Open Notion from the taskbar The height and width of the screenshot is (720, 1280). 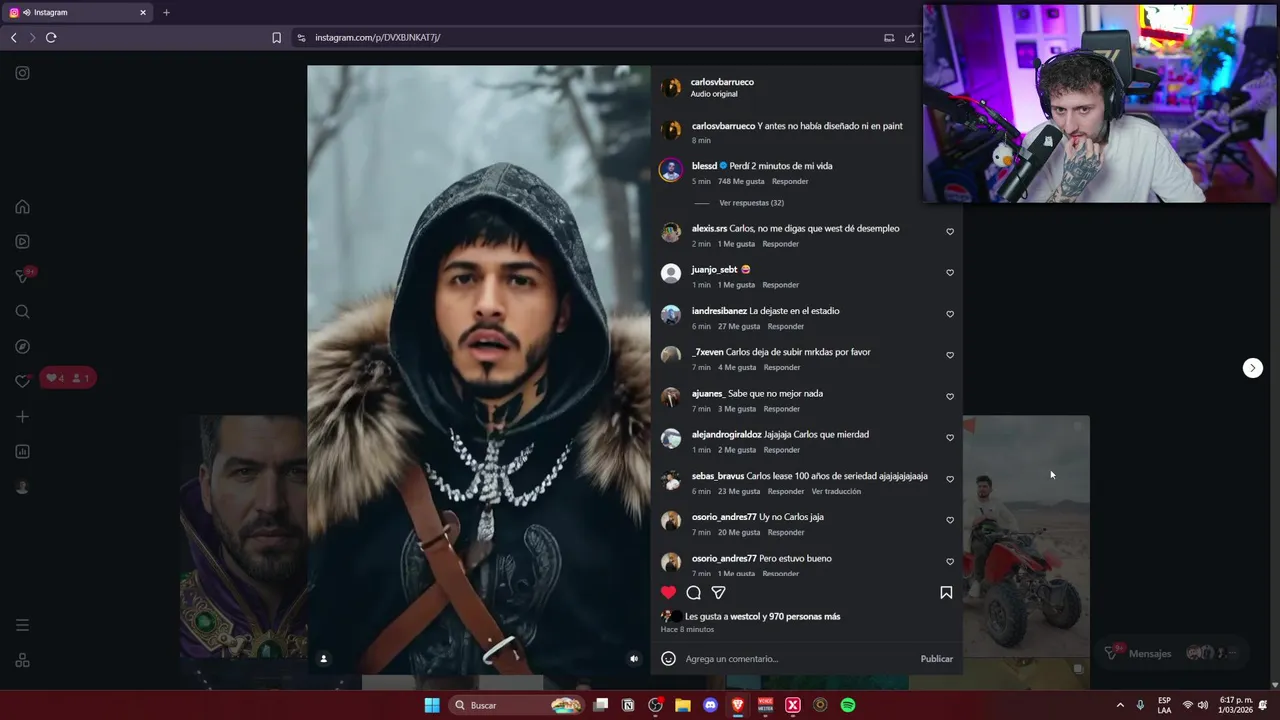[x=628, y=705]
